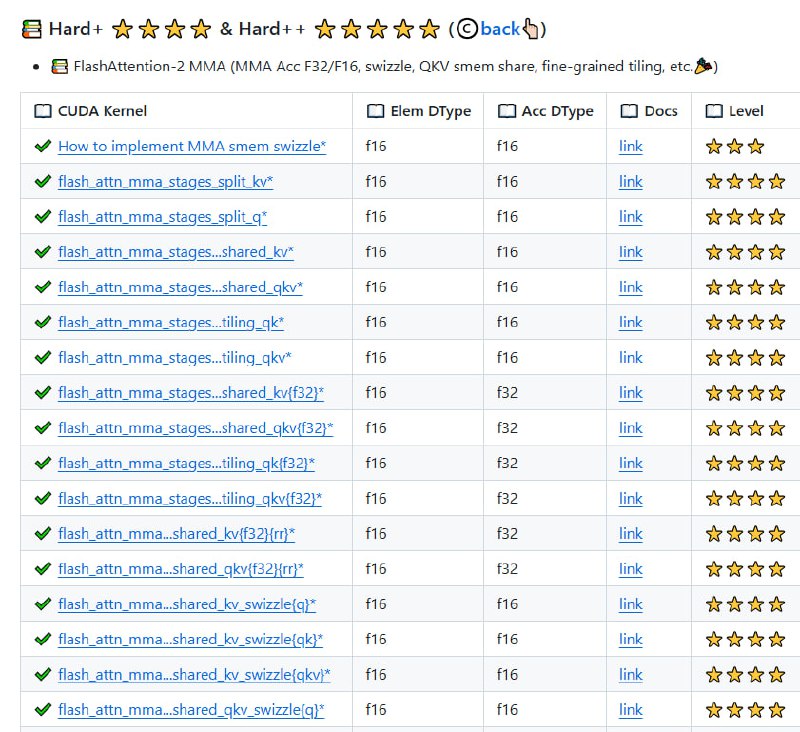800x732 pixels.
Task: Open How to implement MMA smem swizzle link
Action: 192,146
